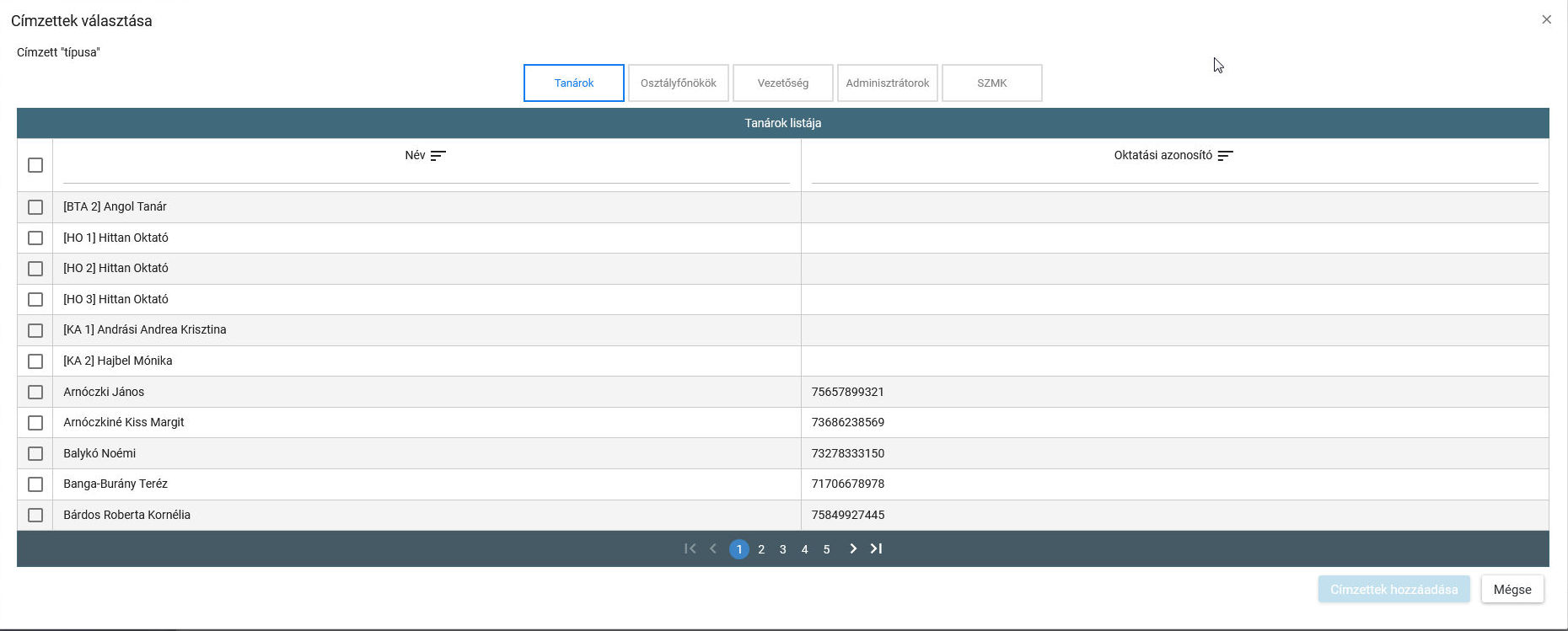Check the box for Arnóczki János
Viewport: 1568px width, 631px height.
(x=35, y=392)
